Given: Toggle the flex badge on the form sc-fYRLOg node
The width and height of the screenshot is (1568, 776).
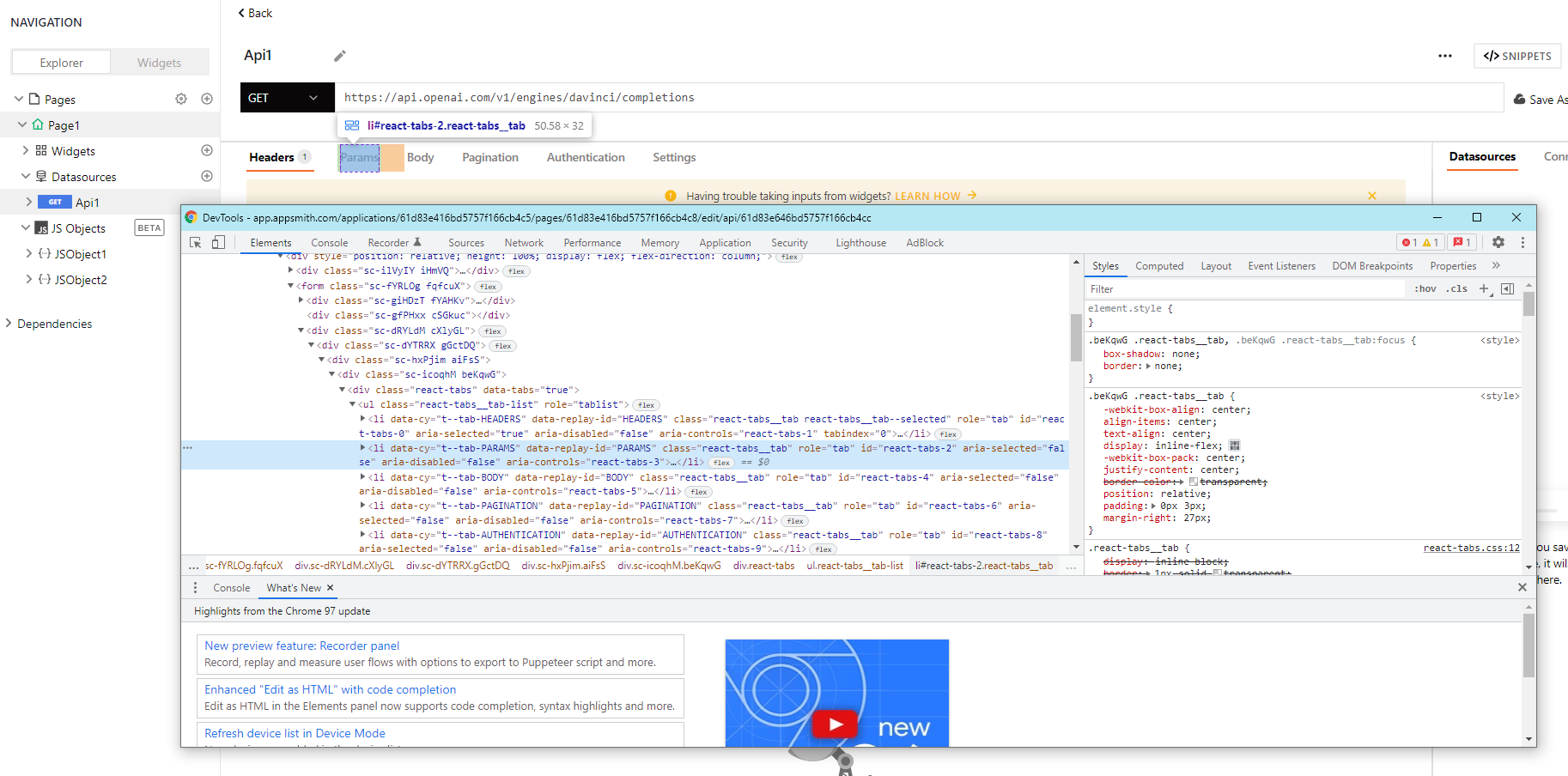Looking at the screenshot, I should click(x=489, y=287).
